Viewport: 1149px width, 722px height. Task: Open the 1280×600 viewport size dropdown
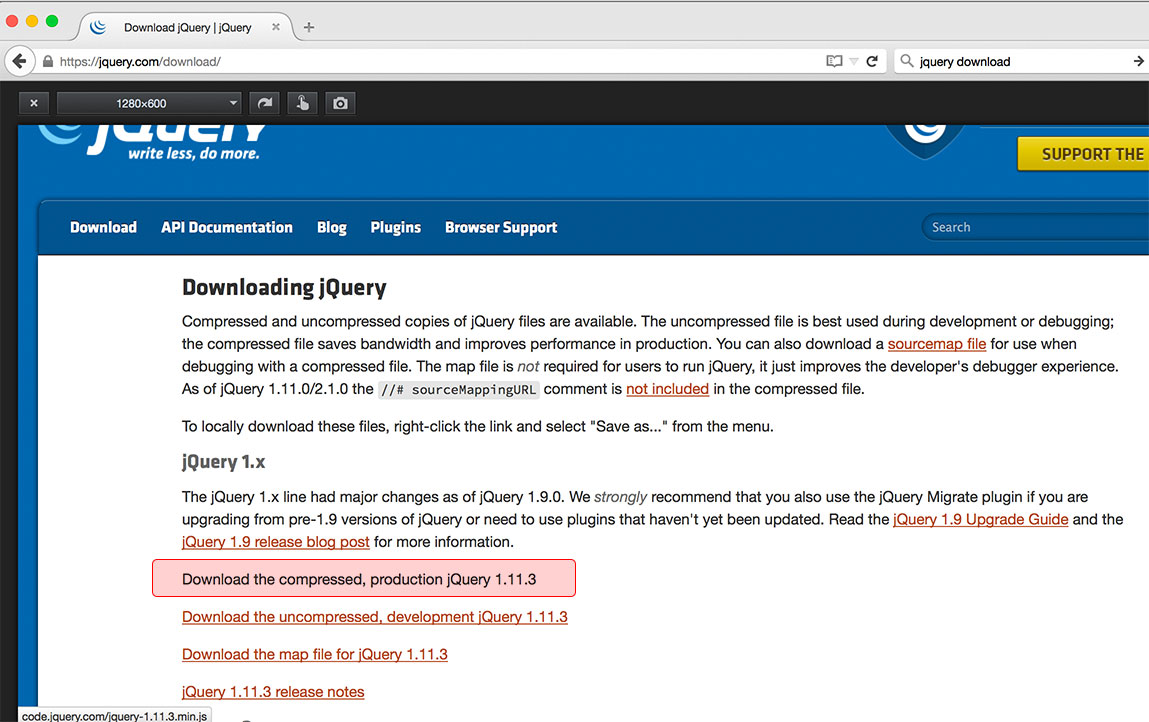click(149, 103)
